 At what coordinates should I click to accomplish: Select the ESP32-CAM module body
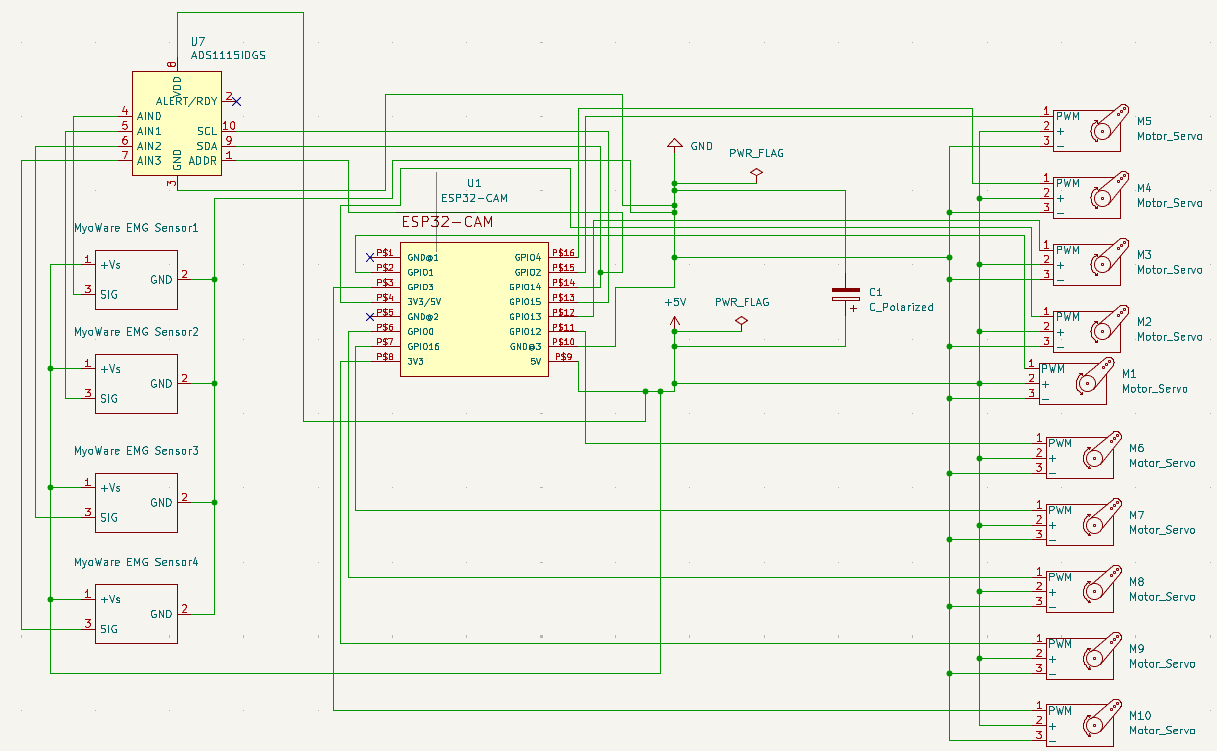tap(474, 309)
